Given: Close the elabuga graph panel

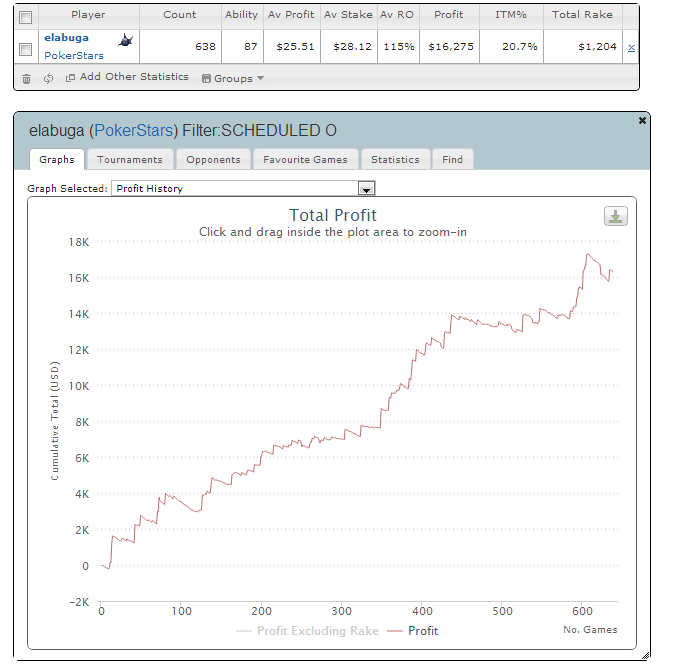Looking at the screenshot, I should pyautogui.click(x=642, y=120).
